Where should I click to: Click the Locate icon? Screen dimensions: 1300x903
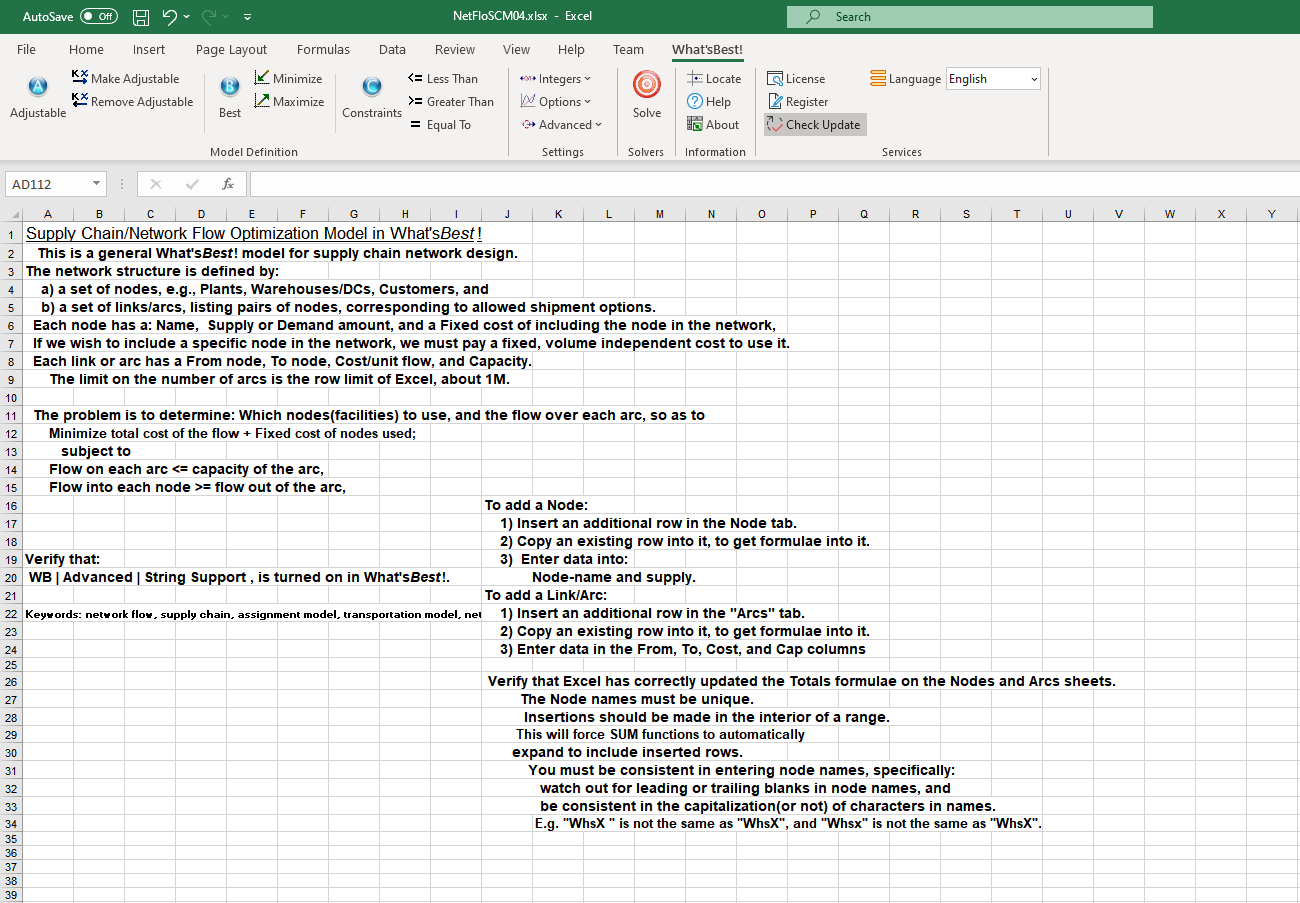point(695,78)
